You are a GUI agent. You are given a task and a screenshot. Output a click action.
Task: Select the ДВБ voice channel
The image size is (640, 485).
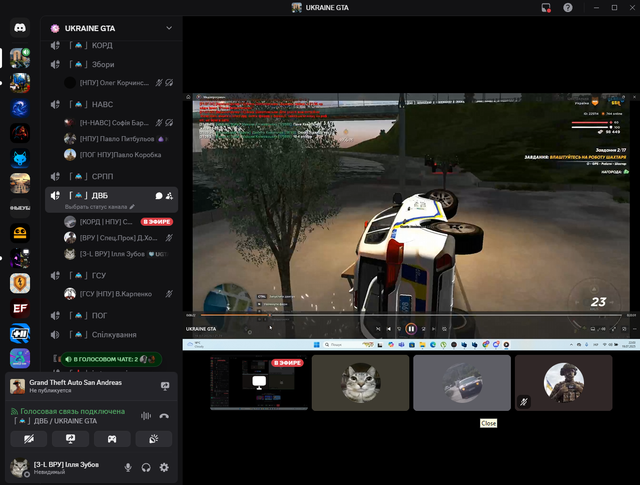pos(111,200)
